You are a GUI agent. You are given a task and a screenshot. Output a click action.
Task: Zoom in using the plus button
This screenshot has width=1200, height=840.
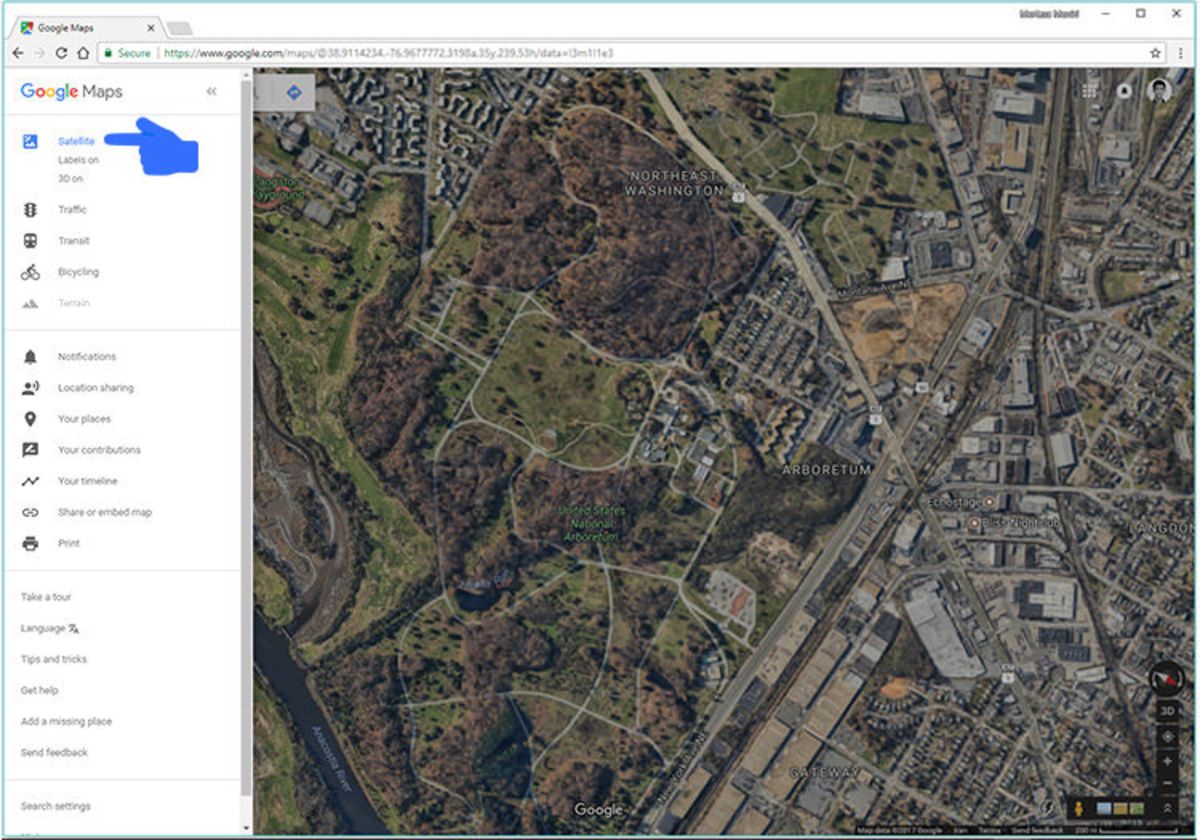(x=1166, y=761)
